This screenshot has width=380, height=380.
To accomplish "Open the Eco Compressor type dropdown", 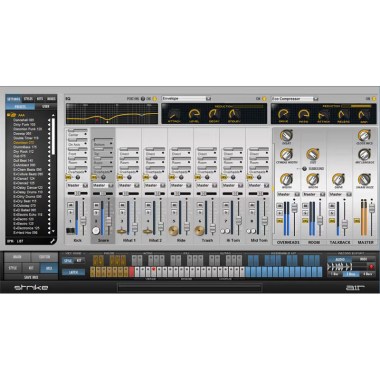I will (295, 99).
